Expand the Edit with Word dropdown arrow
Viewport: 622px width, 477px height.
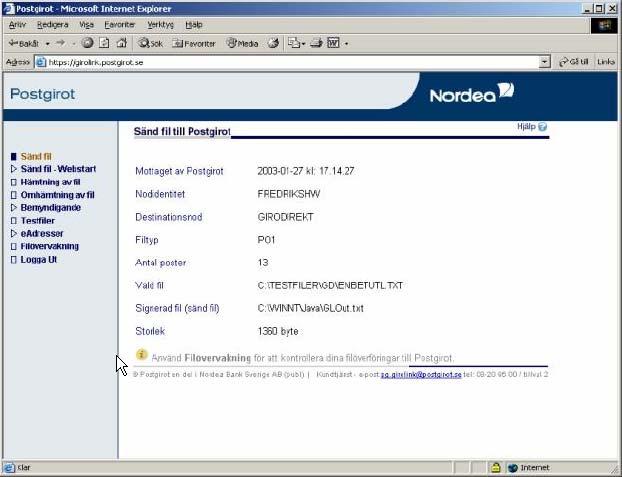pyautogui.click(x=346, y=44)
